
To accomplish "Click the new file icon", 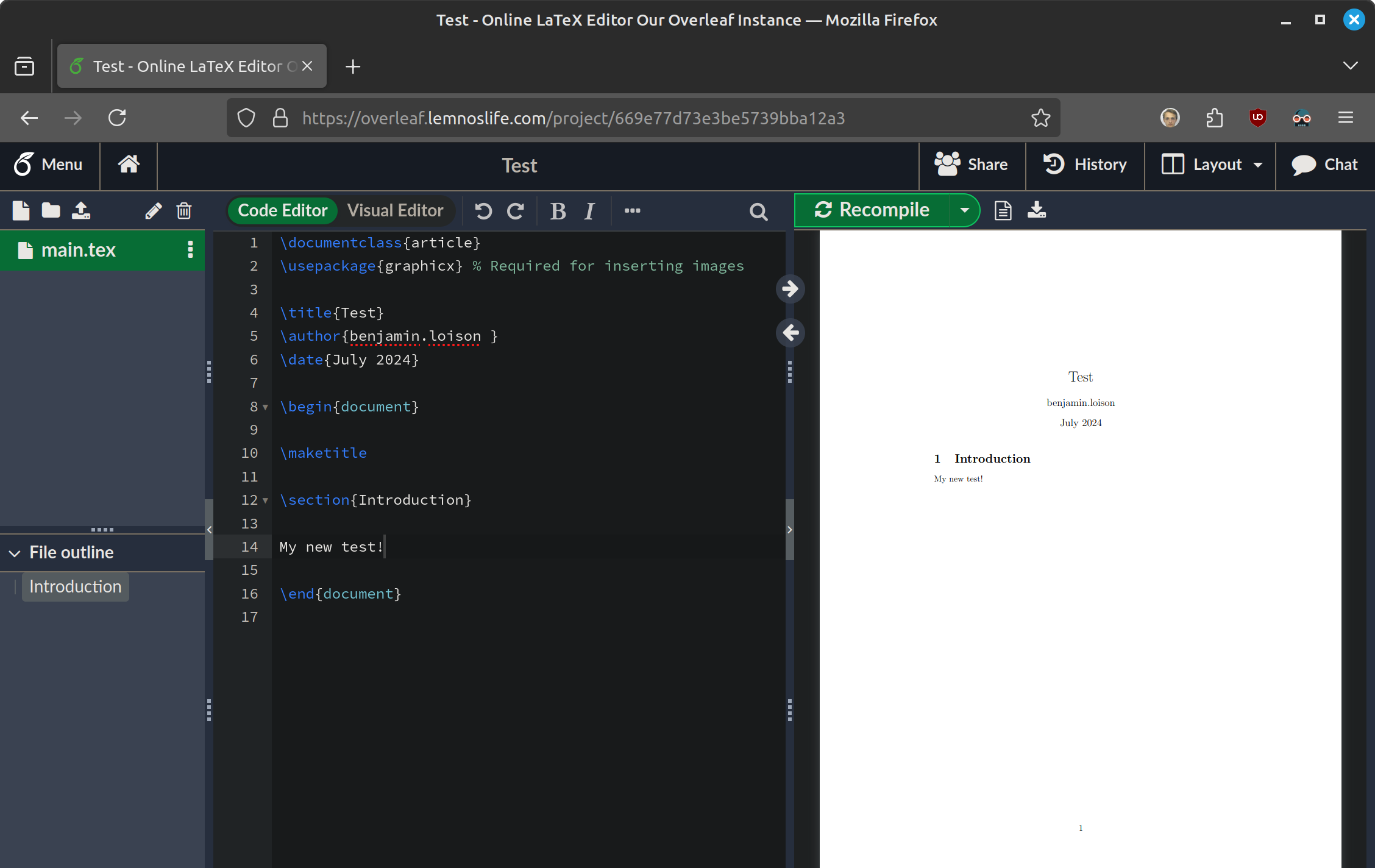I will point(21,211).
